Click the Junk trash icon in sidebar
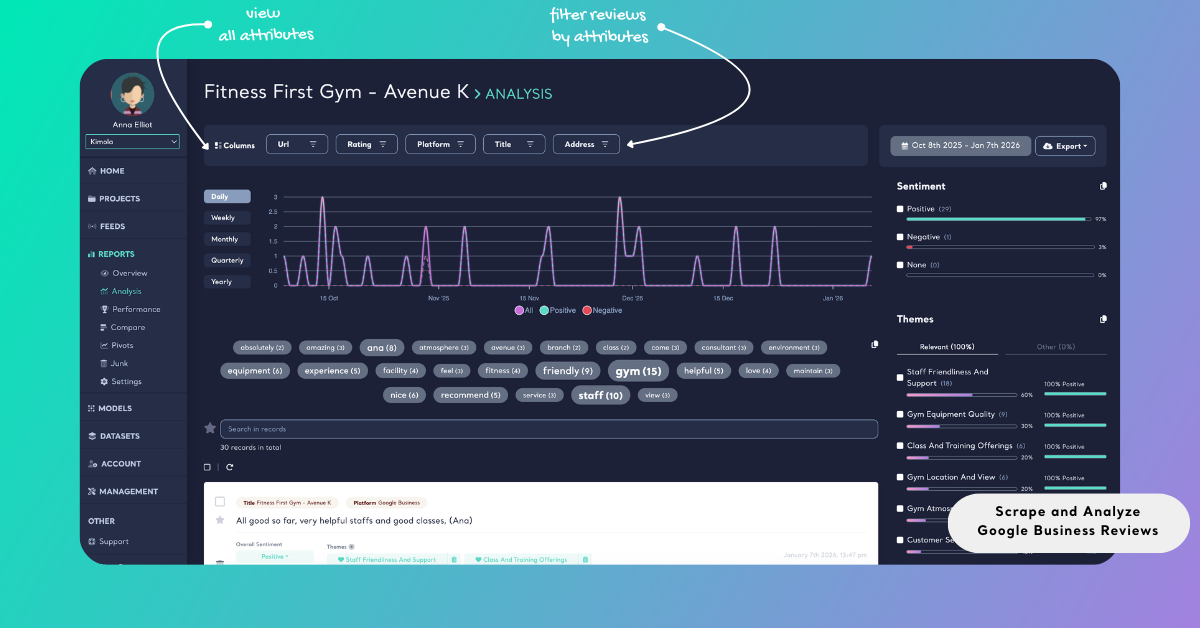Image resolution: width=1200 pixels, height=628 pixels. click(x=104, y=363)
